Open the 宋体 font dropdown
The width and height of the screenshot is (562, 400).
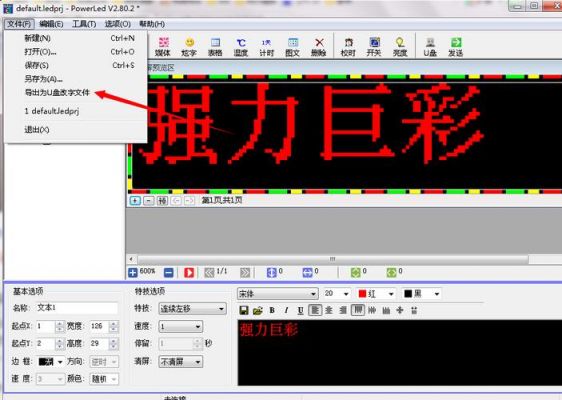277,294
